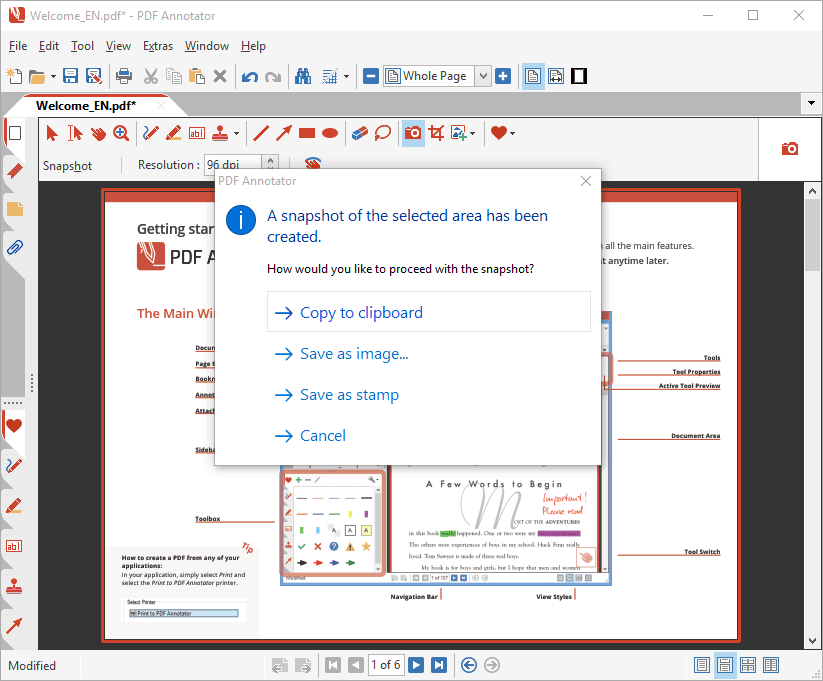Image resolution: width=823 pixels, height=681 pixels.
Task: Select the Text box tool in the toolbar
Action: point(197,133)
